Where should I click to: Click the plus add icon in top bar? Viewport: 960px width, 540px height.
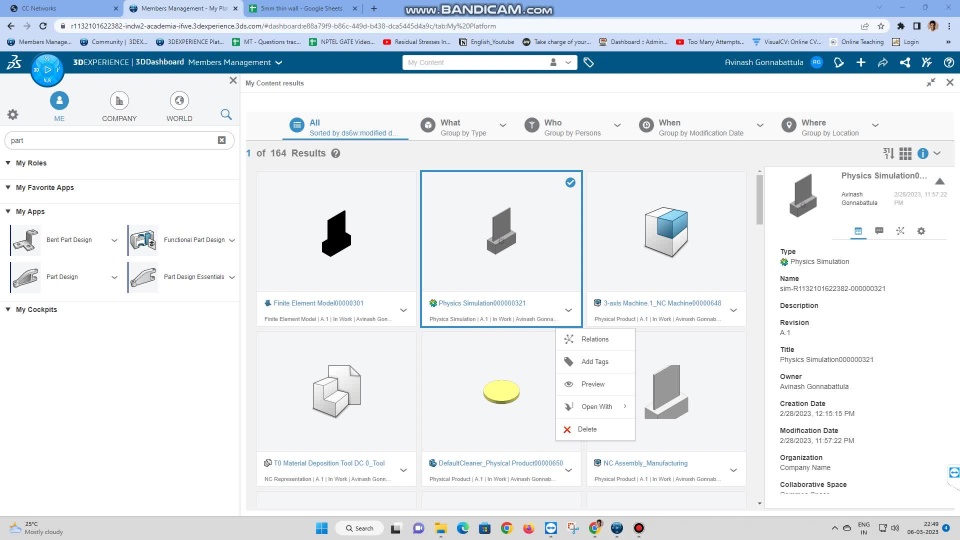pos(861,62)
